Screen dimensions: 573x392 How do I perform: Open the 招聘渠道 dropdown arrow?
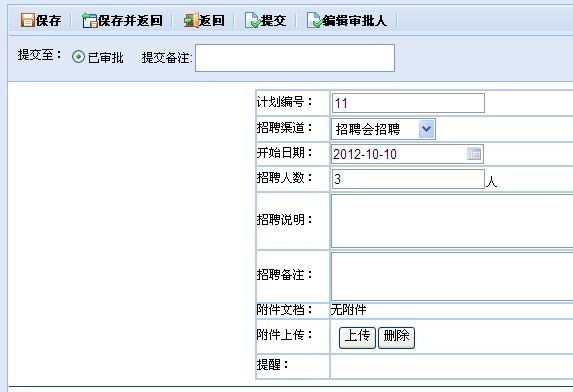426,129
